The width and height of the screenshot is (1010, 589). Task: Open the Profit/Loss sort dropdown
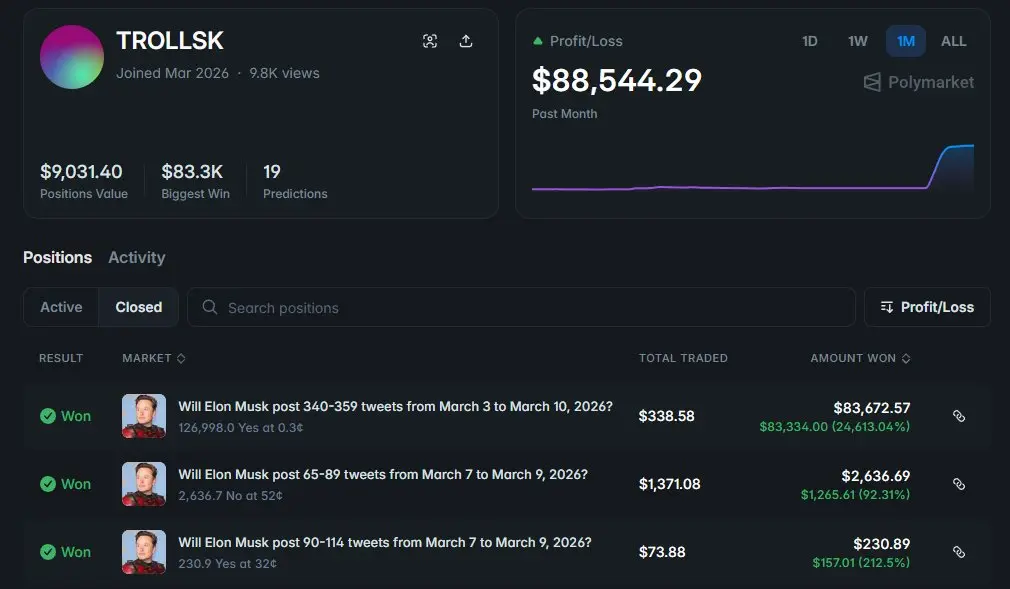point(927,307)
